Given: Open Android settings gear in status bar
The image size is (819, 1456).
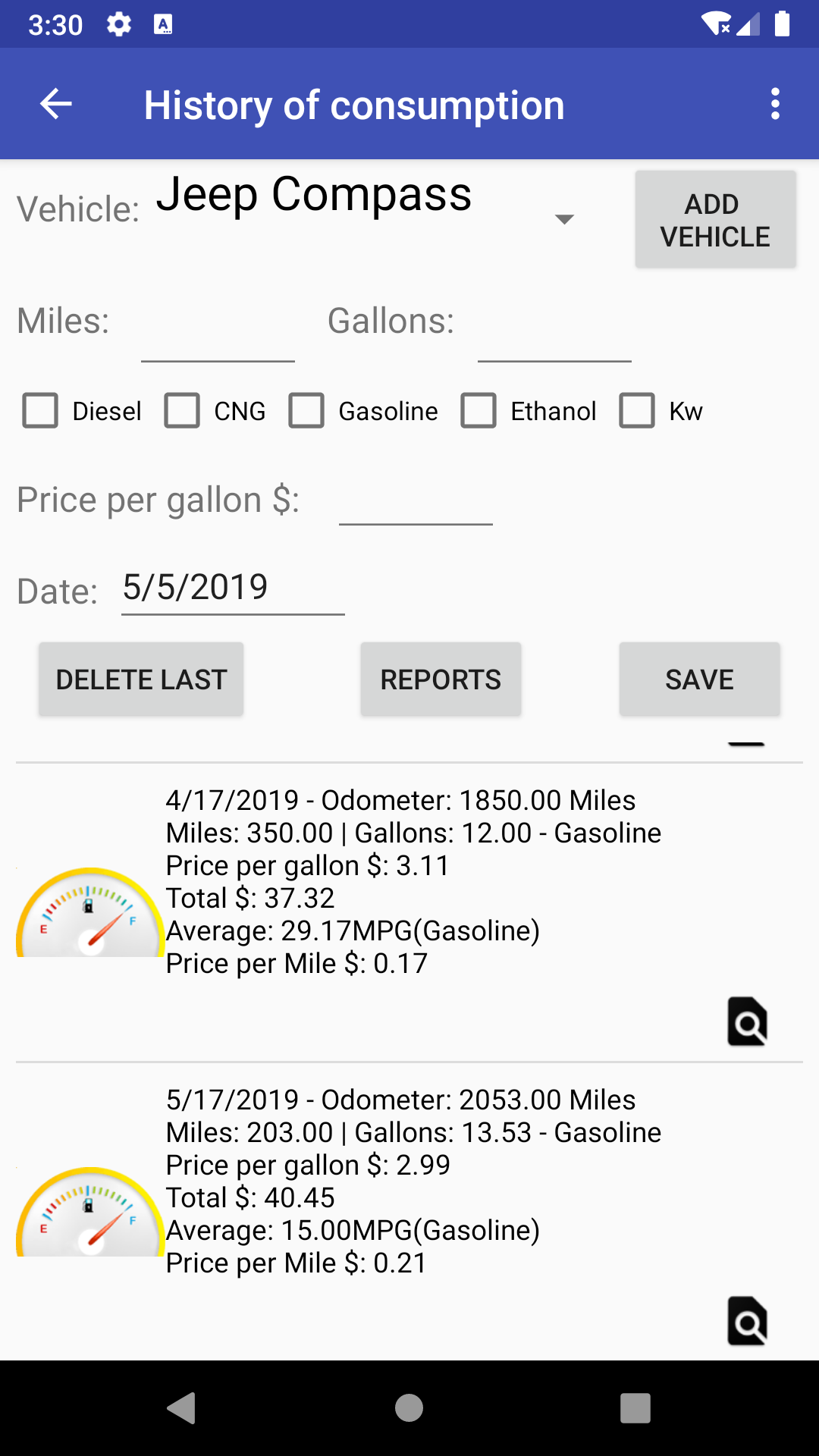Looking at the screenshot, I should [119, 25].
